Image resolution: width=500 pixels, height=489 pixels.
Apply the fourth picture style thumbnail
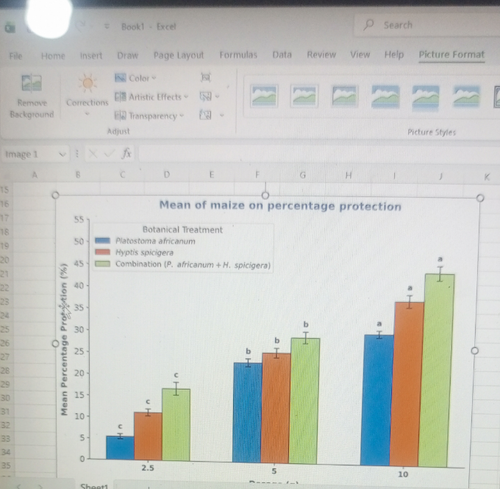[x=385, y=97]
